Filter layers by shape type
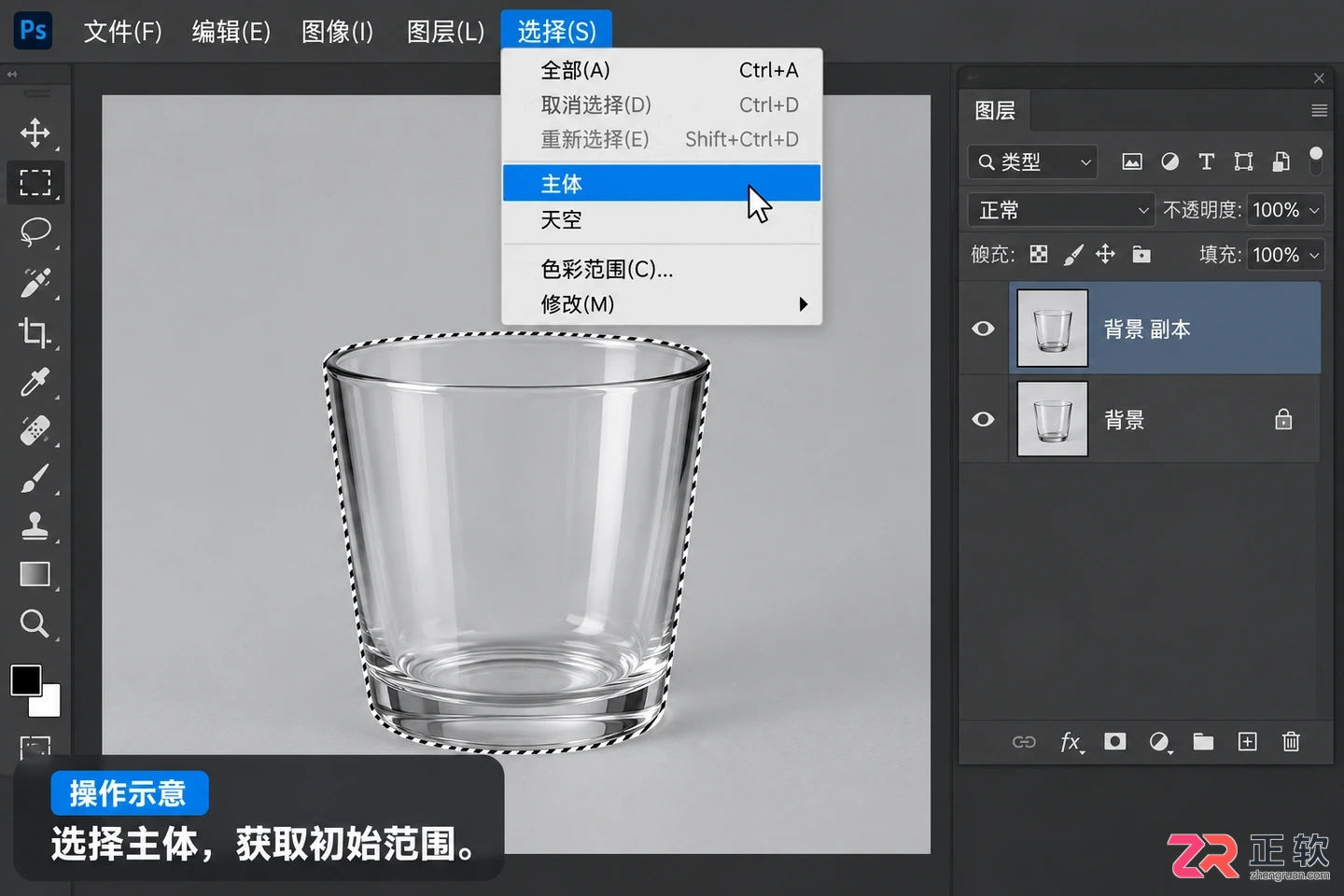The image size is (1344, 896). 1243,162
